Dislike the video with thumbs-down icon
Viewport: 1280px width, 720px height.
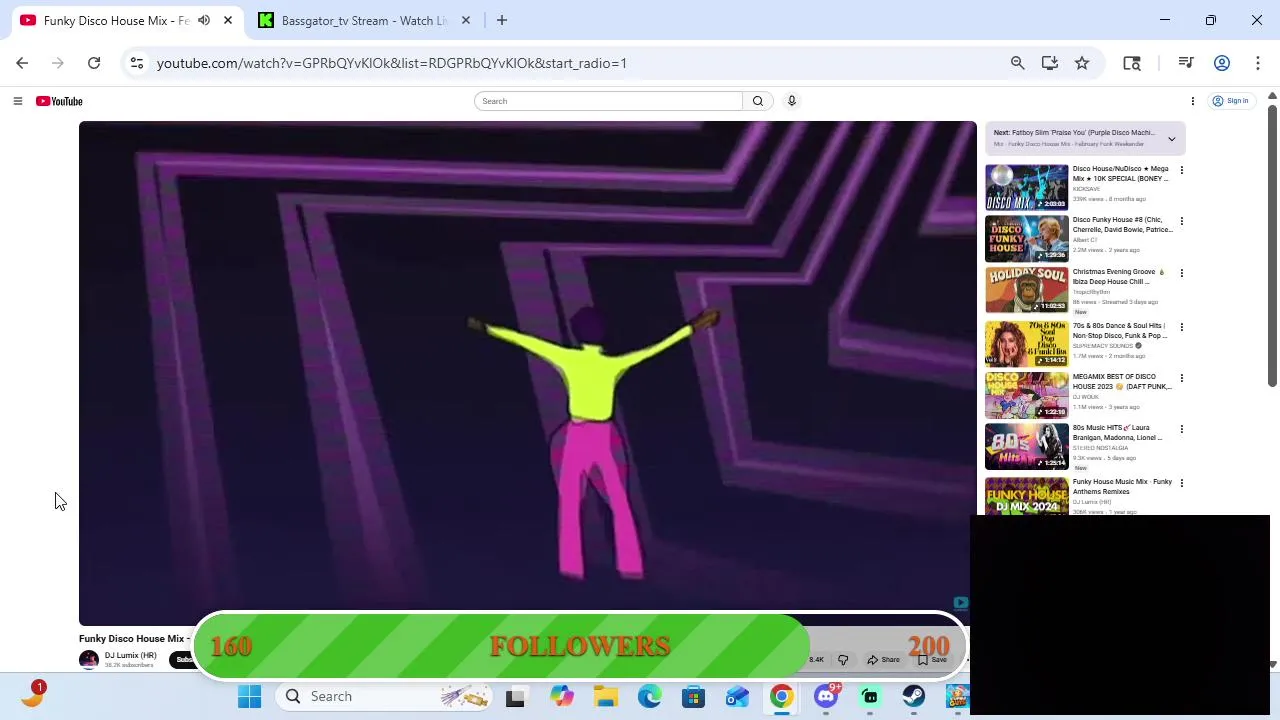(843, 660)
